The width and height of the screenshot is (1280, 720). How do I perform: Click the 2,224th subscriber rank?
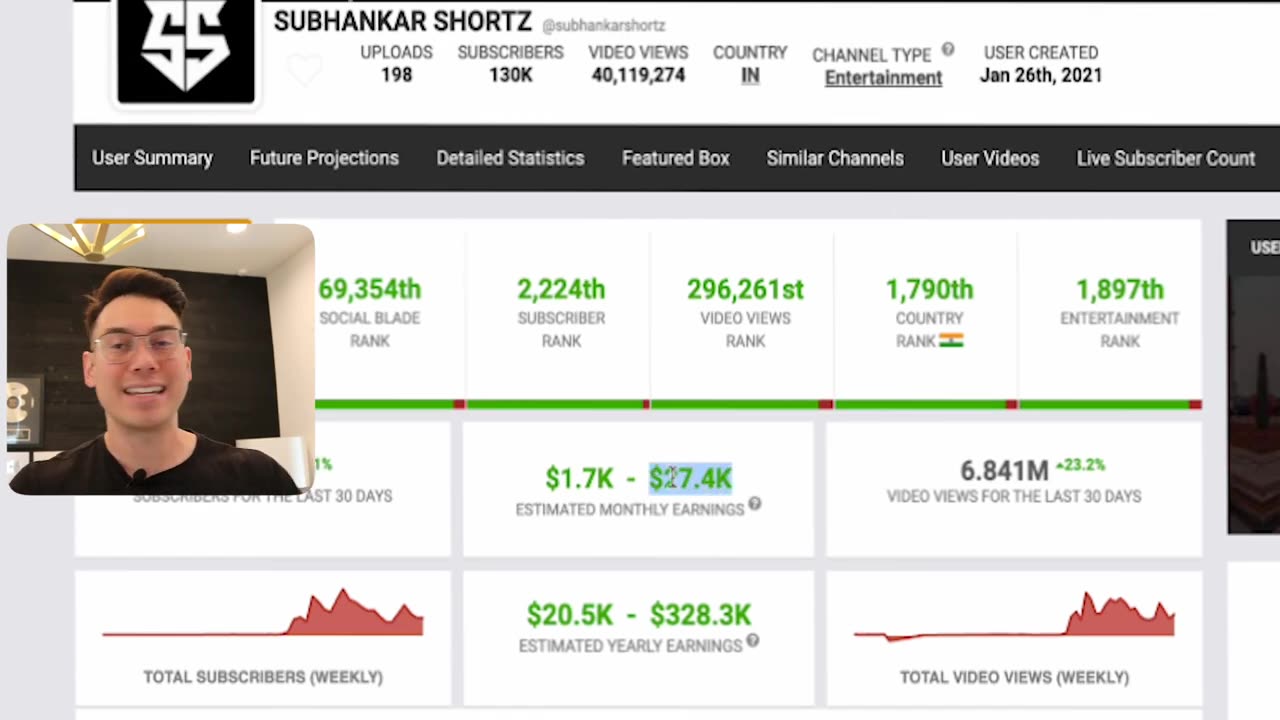pyautogui.click(x=561, y=290)
